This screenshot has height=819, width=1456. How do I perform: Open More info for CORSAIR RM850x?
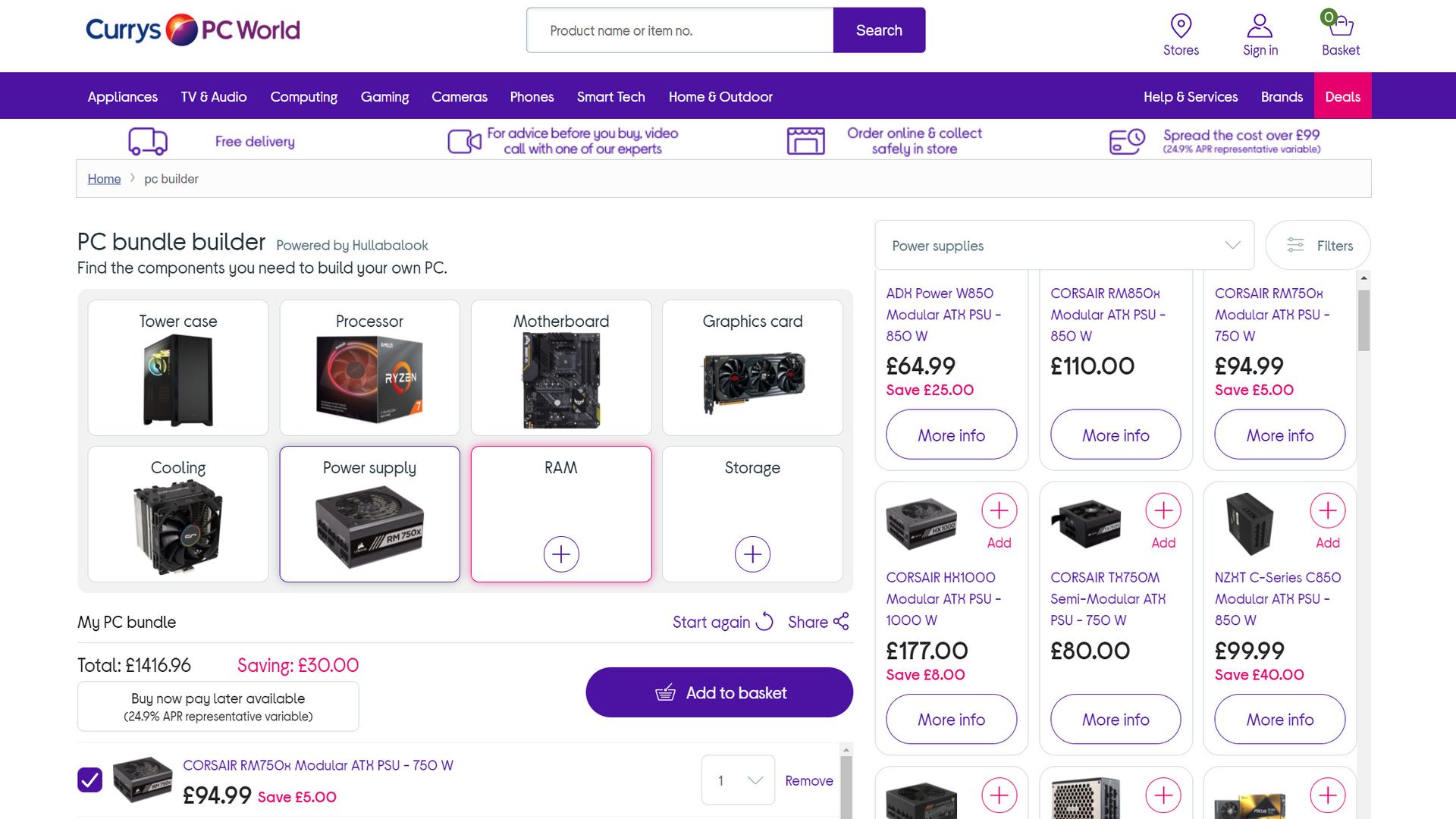point(1115,435)
